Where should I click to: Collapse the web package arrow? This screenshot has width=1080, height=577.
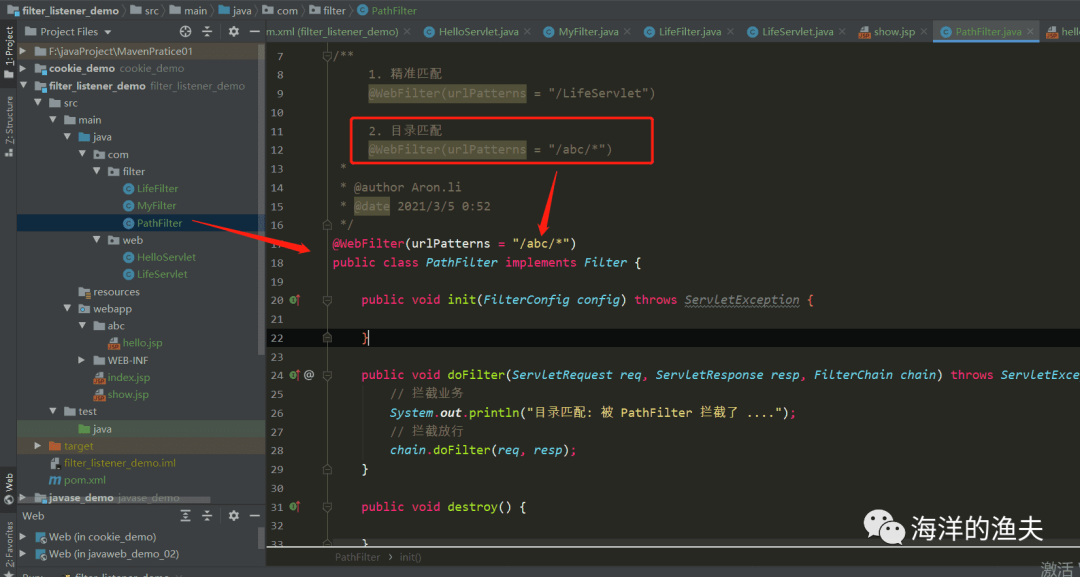(96, 240)
